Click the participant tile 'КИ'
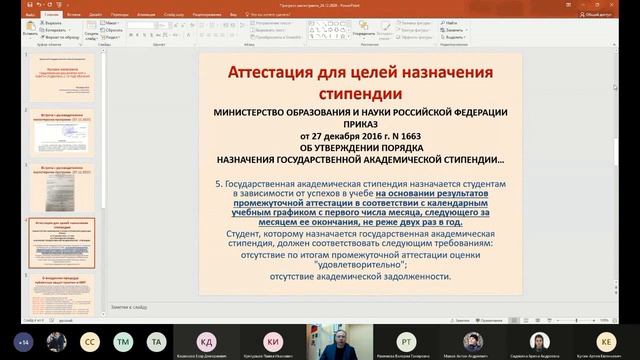640x360 pixels. pos(273,342)
